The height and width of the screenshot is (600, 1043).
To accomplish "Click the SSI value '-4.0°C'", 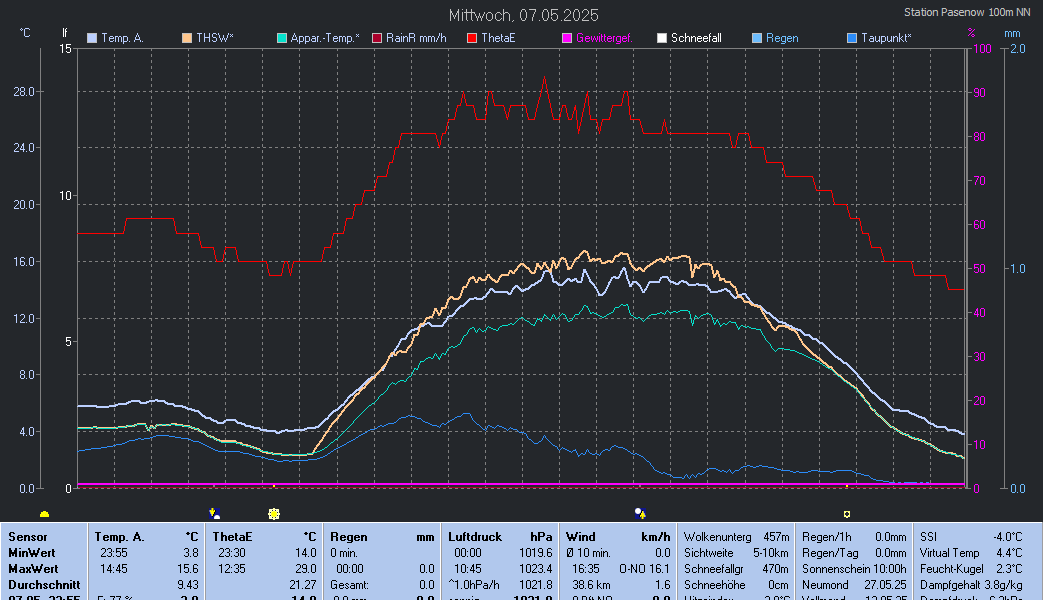I will (x=1008, y=537).
